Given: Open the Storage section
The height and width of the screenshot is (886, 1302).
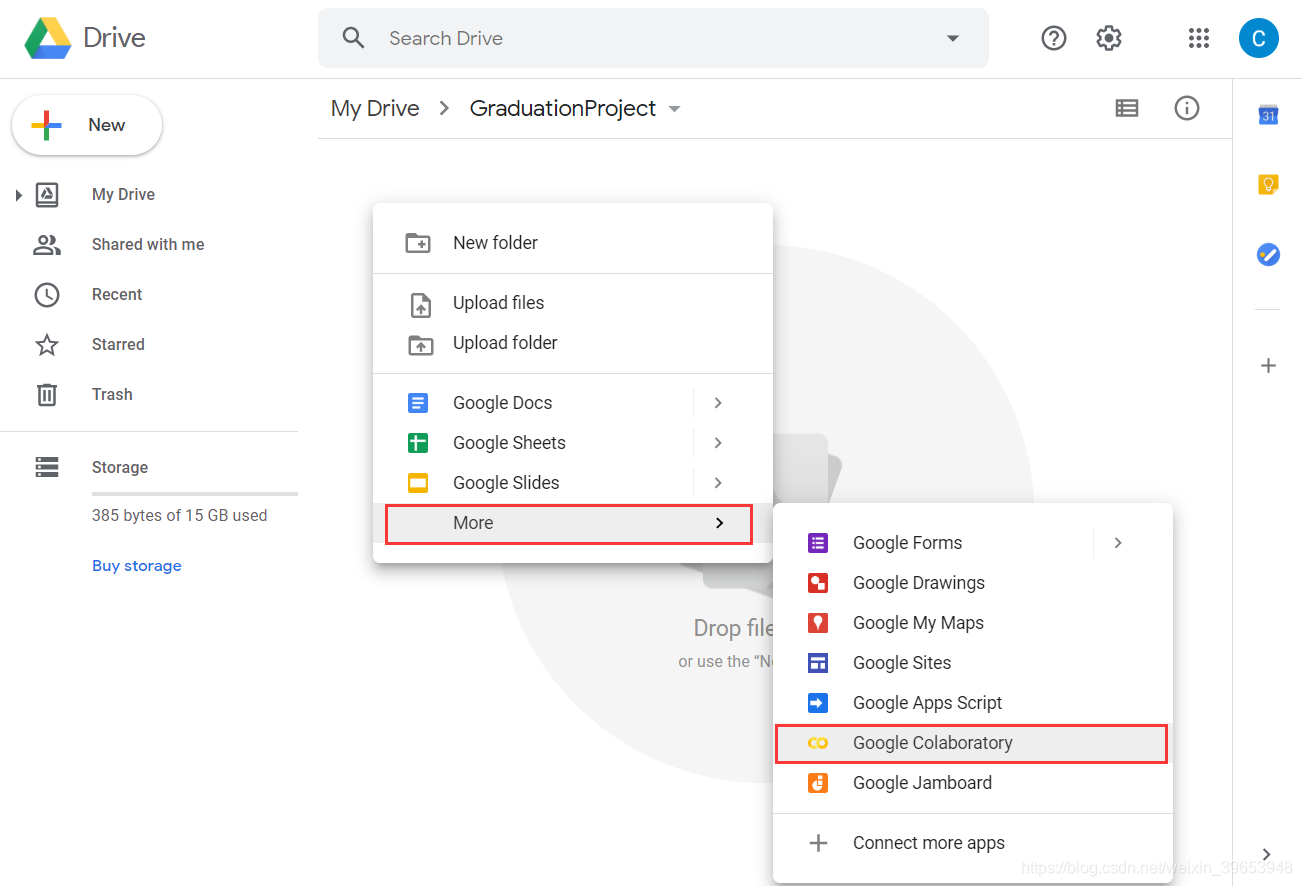Looking at the screenshot, I should (120, 467).
